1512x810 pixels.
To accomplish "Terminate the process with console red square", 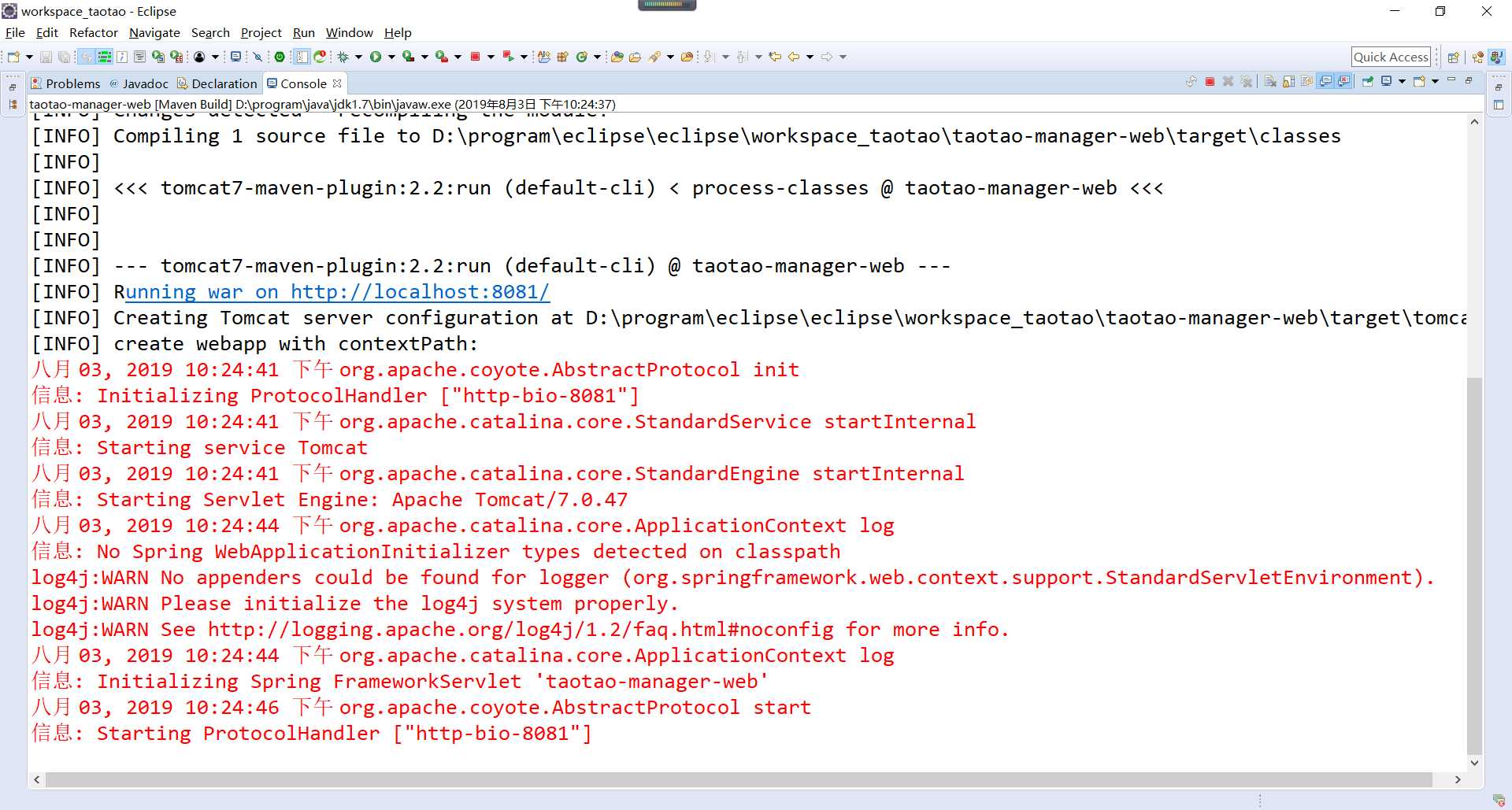I will tap(1210, 81).
